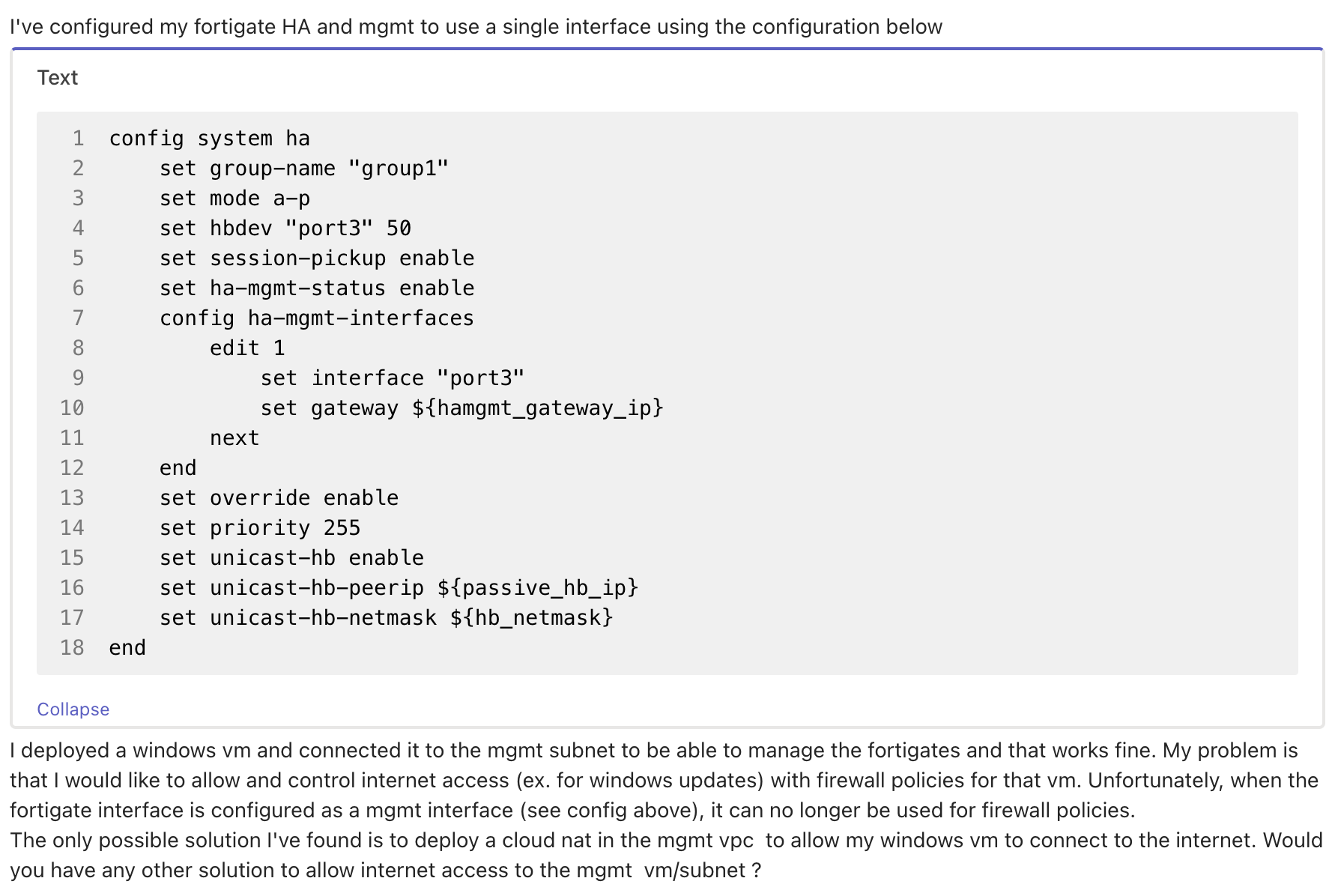This screenshot has width=1335, height=896.
Task: Click the 'set priority 255' line
Action: (260, 527)
